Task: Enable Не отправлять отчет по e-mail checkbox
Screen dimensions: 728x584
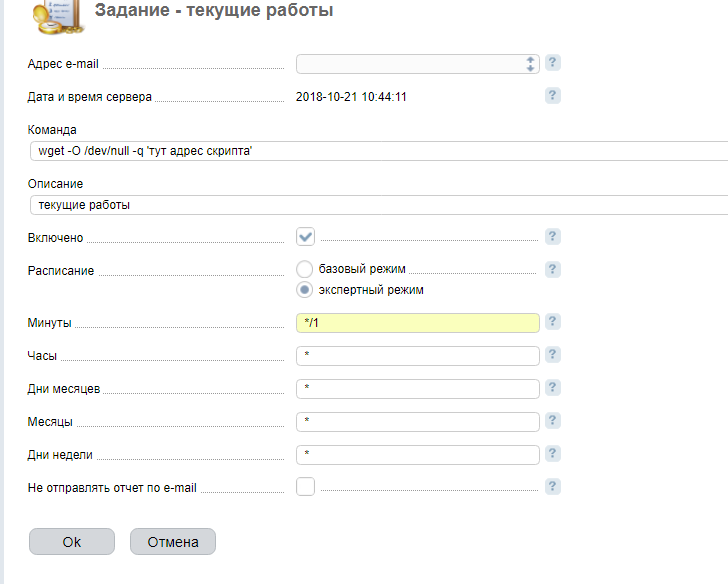Action: tap(306, 487)
